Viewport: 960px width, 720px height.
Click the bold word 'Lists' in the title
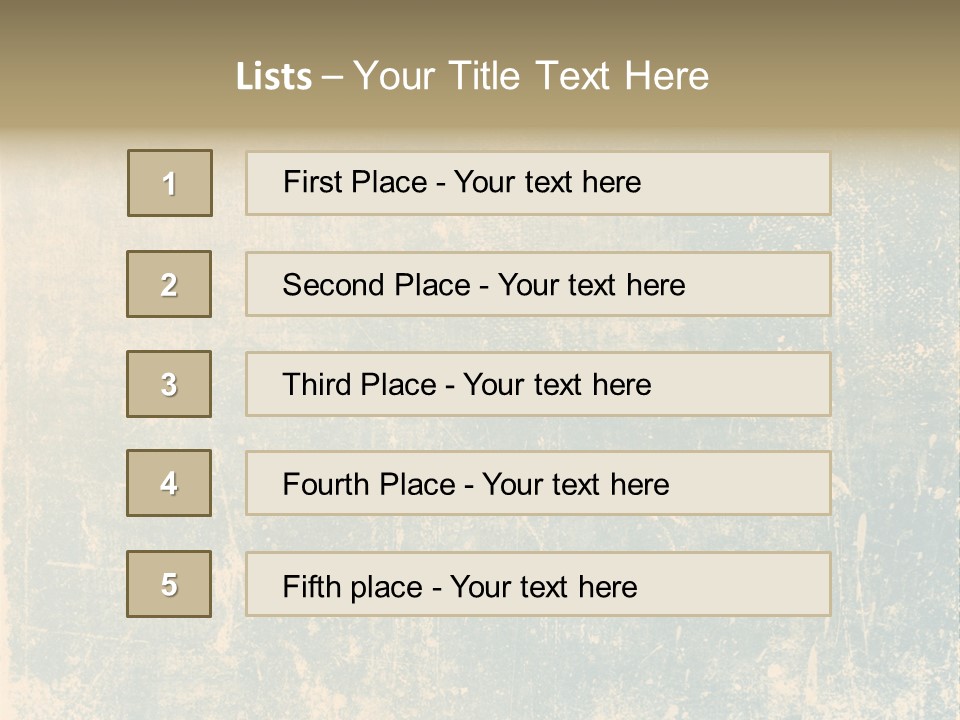click(274, 77)
